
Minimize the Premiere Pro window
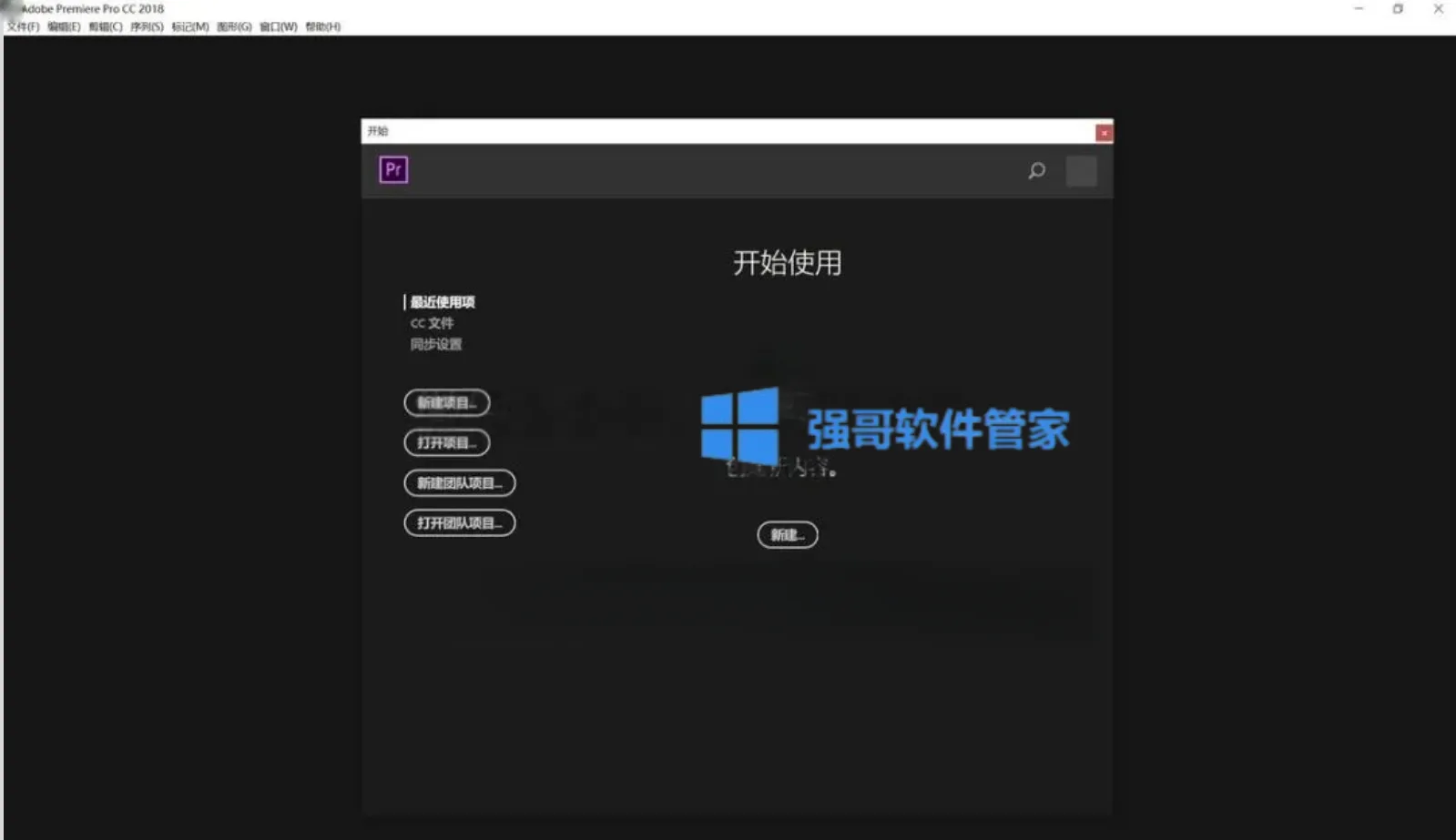coord(1359,9)
